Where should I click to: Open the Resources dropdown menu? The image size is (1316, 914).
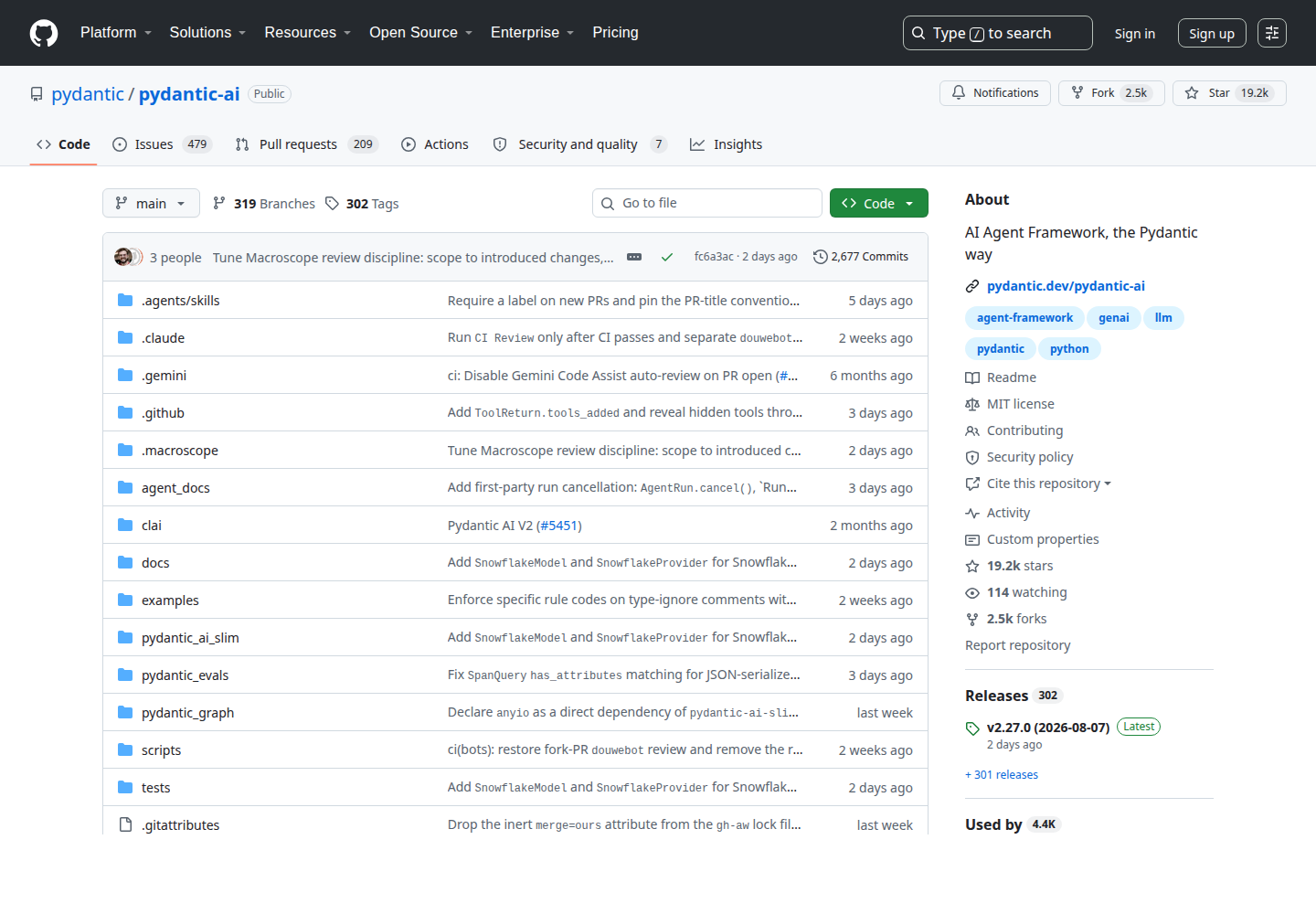coord(308,33)
